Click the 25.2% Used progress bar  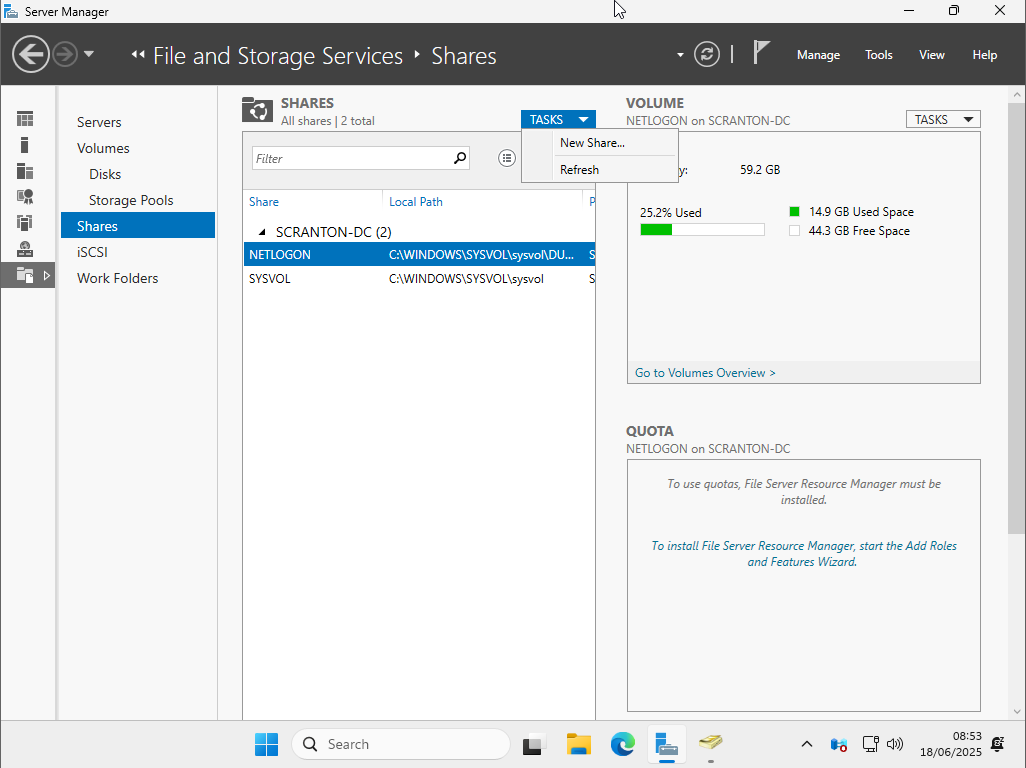pyautogui.click(x=702, y=230)
